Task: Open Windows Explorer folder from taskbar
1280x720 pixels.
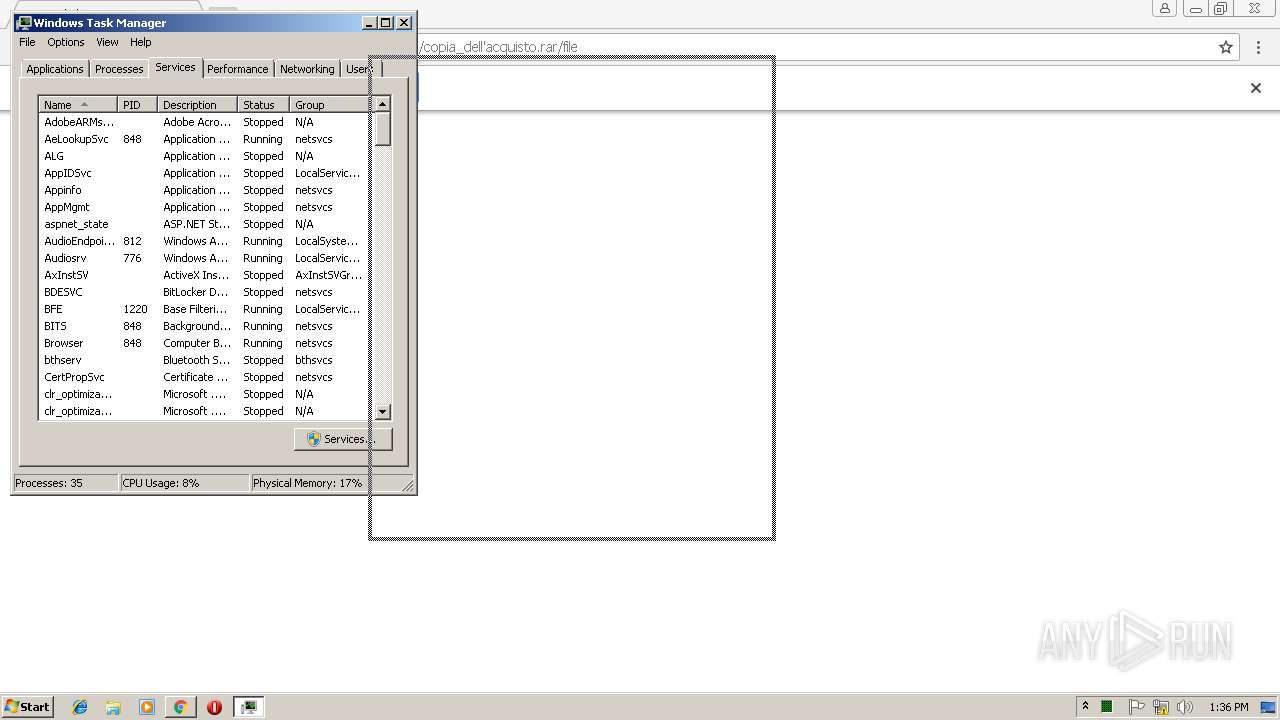Action: pos(113,707)
